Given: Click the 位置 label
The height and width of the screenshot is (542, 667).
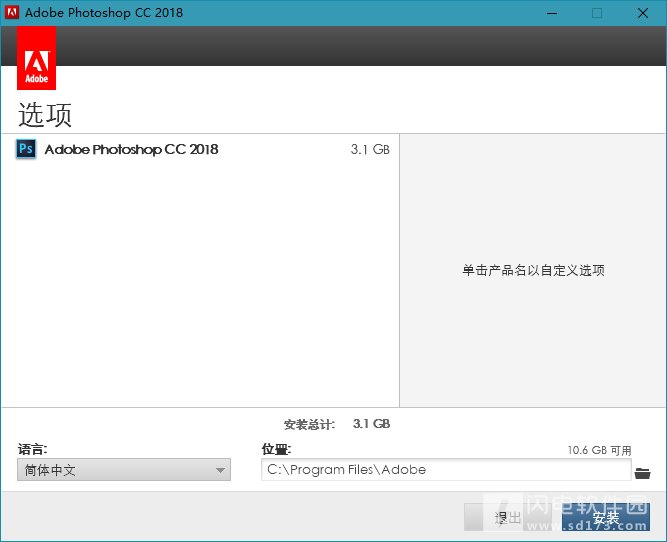Looking at the screenshot, I should point(276,449).
